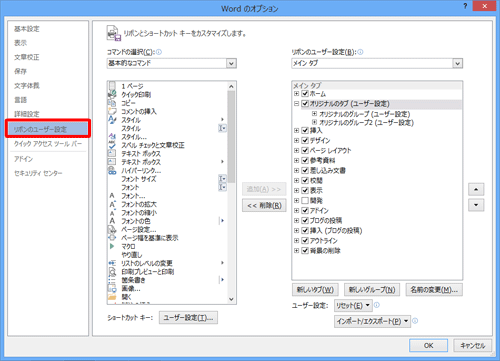Confirm with the OK button
This screenshot has width=500, height=361.
[428, 345]
